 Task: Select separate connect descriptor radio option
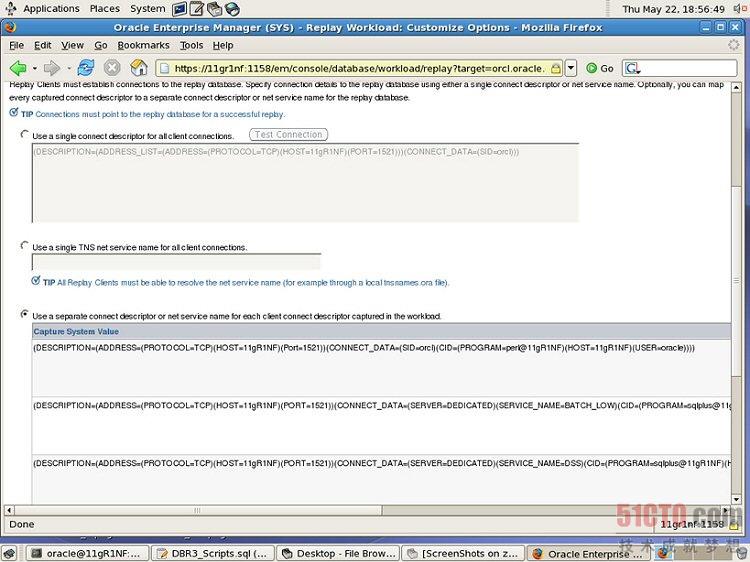25,315
